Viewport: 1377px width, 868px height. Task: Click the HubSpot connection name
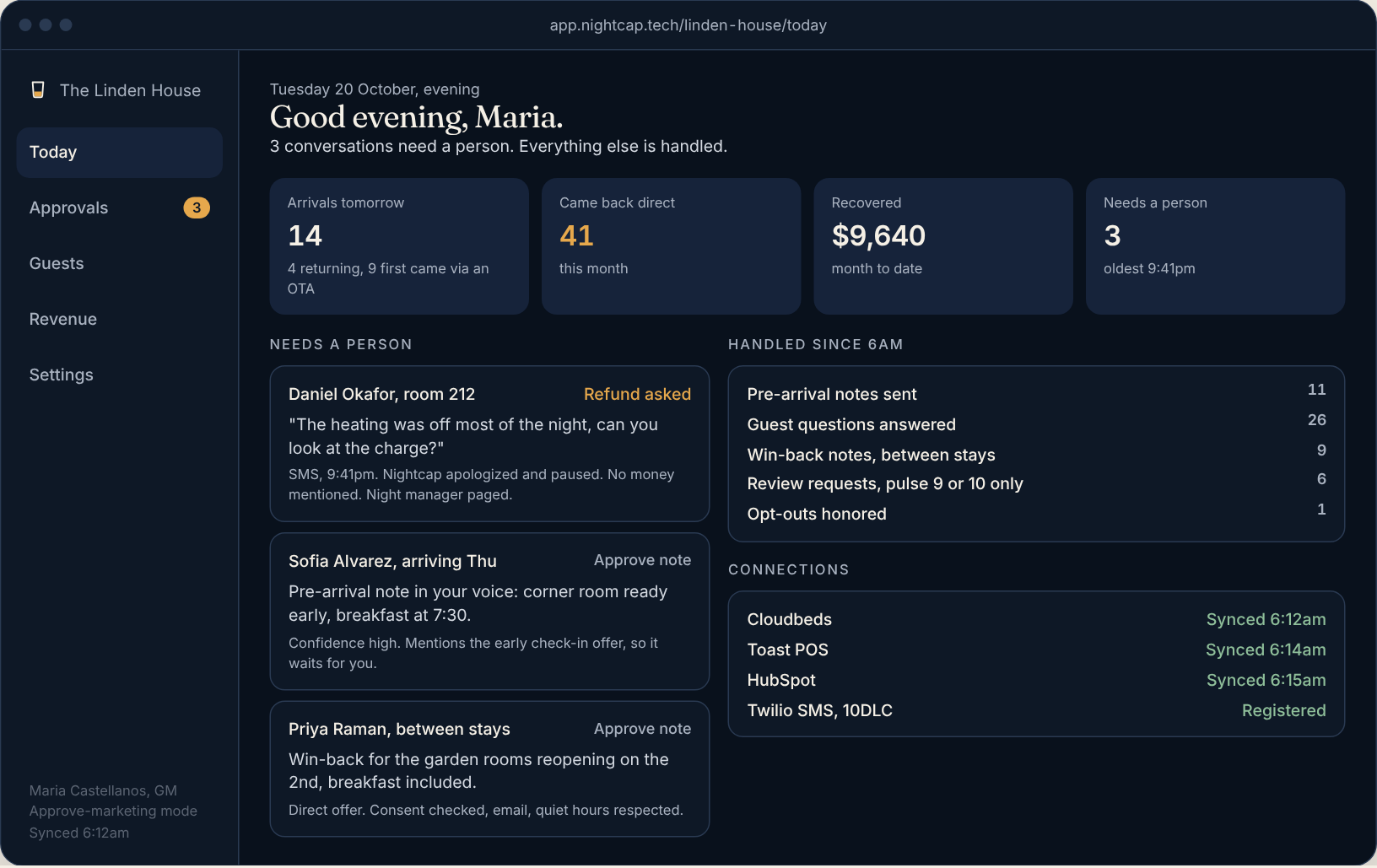click(x=781, y=680)
